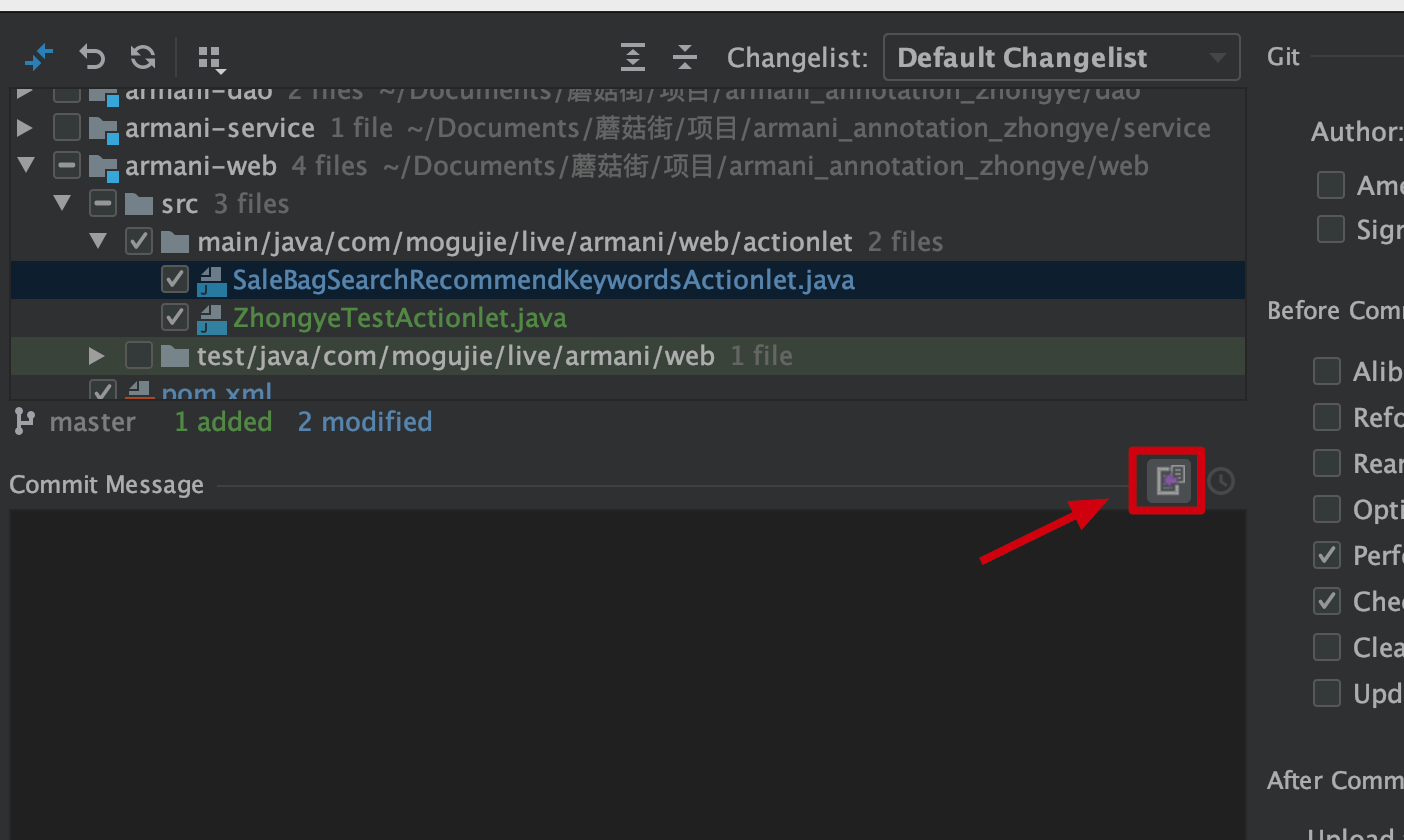Collapse the src folder node

tap(62, 204)
